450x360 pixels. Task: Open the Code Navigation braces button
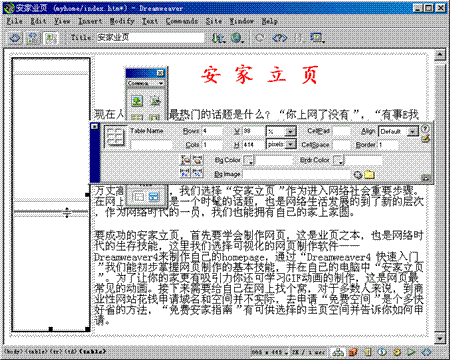(299, 38)
